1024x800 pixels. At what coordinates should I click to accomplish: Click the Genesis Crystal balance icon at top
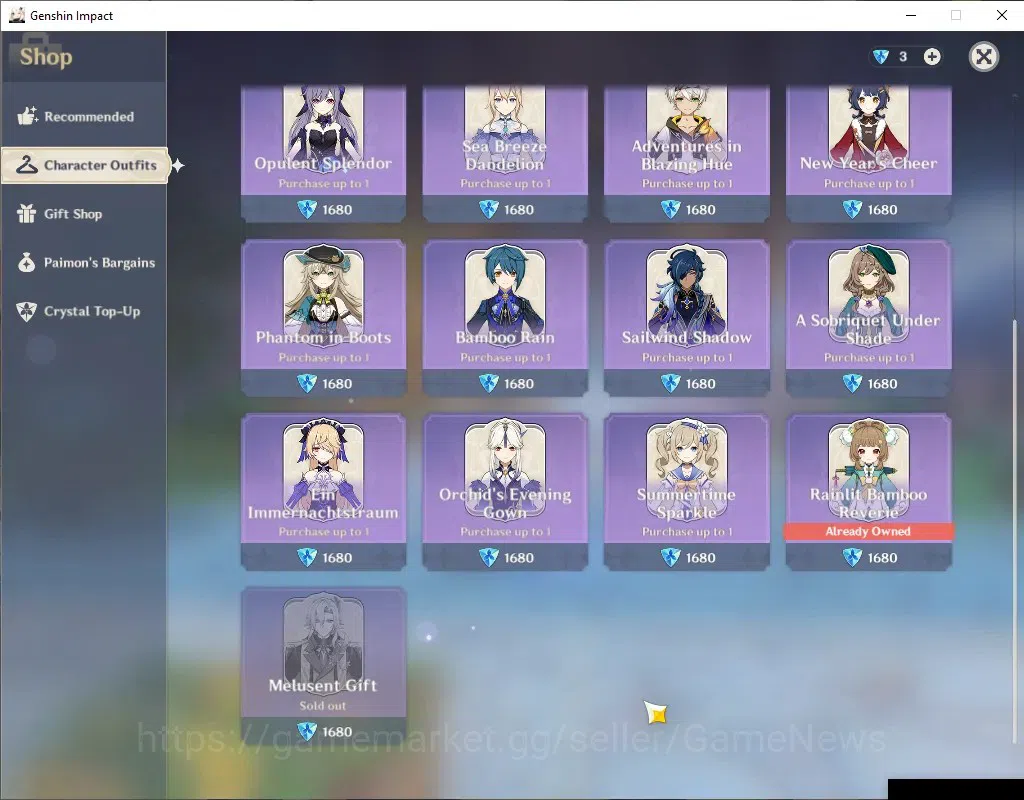[880, 57]
